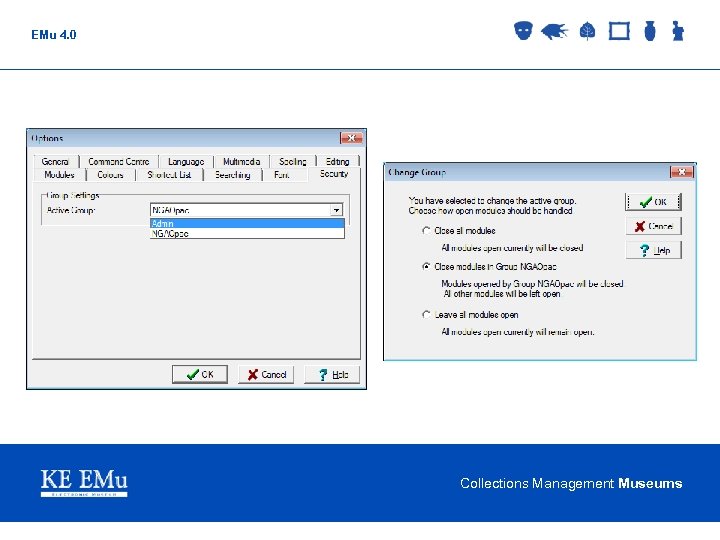The width and height of the screenshot is (720, 540).
Task: Select the Searching tab
Action: 233,175
